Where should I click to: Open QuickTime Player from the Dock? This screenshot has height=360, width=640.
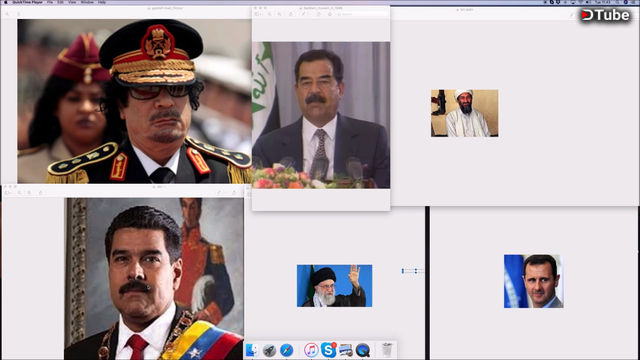click(363, 350)
